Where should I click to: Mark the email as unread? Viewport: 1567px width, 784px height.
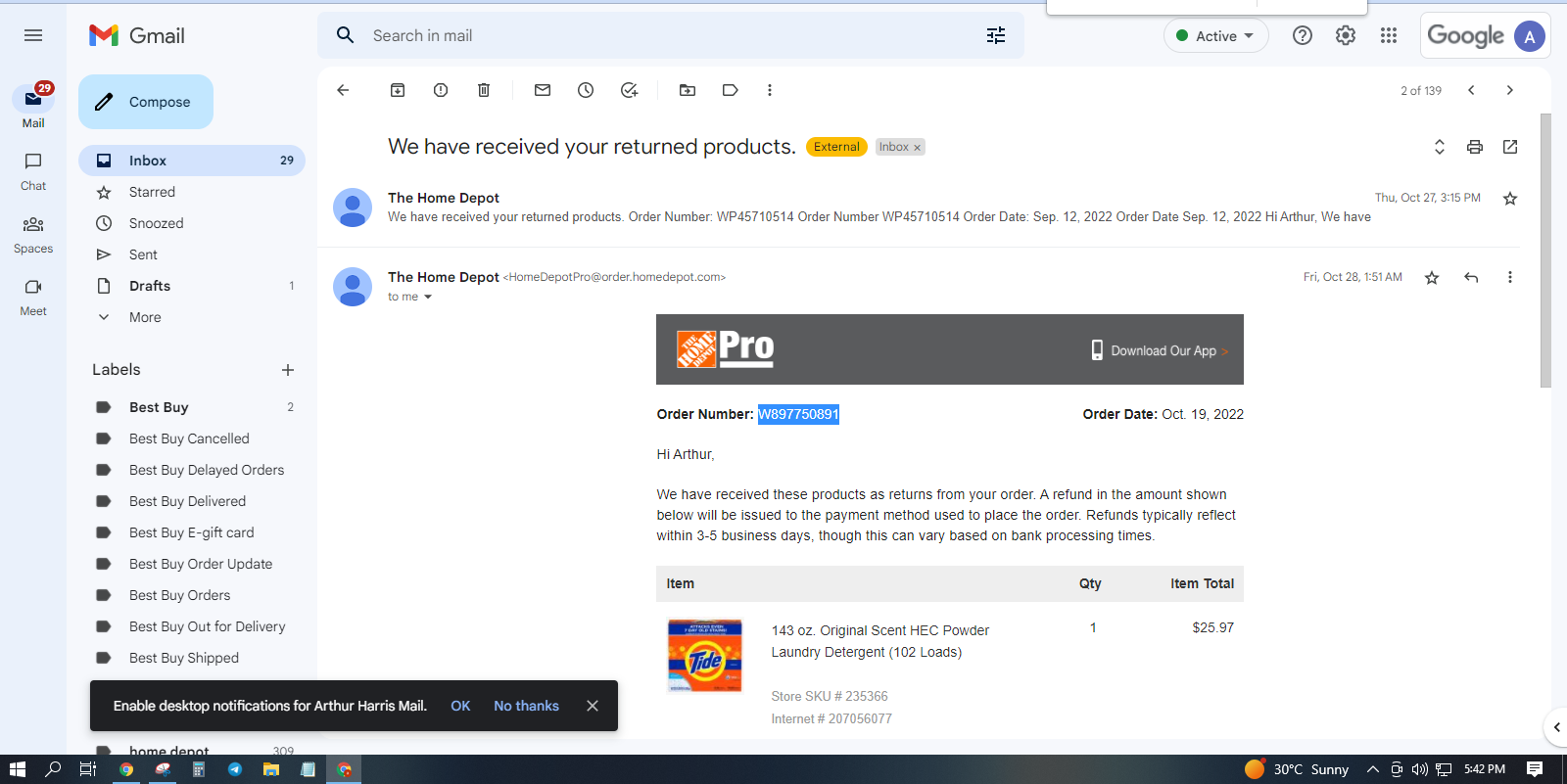click(543, 90)
